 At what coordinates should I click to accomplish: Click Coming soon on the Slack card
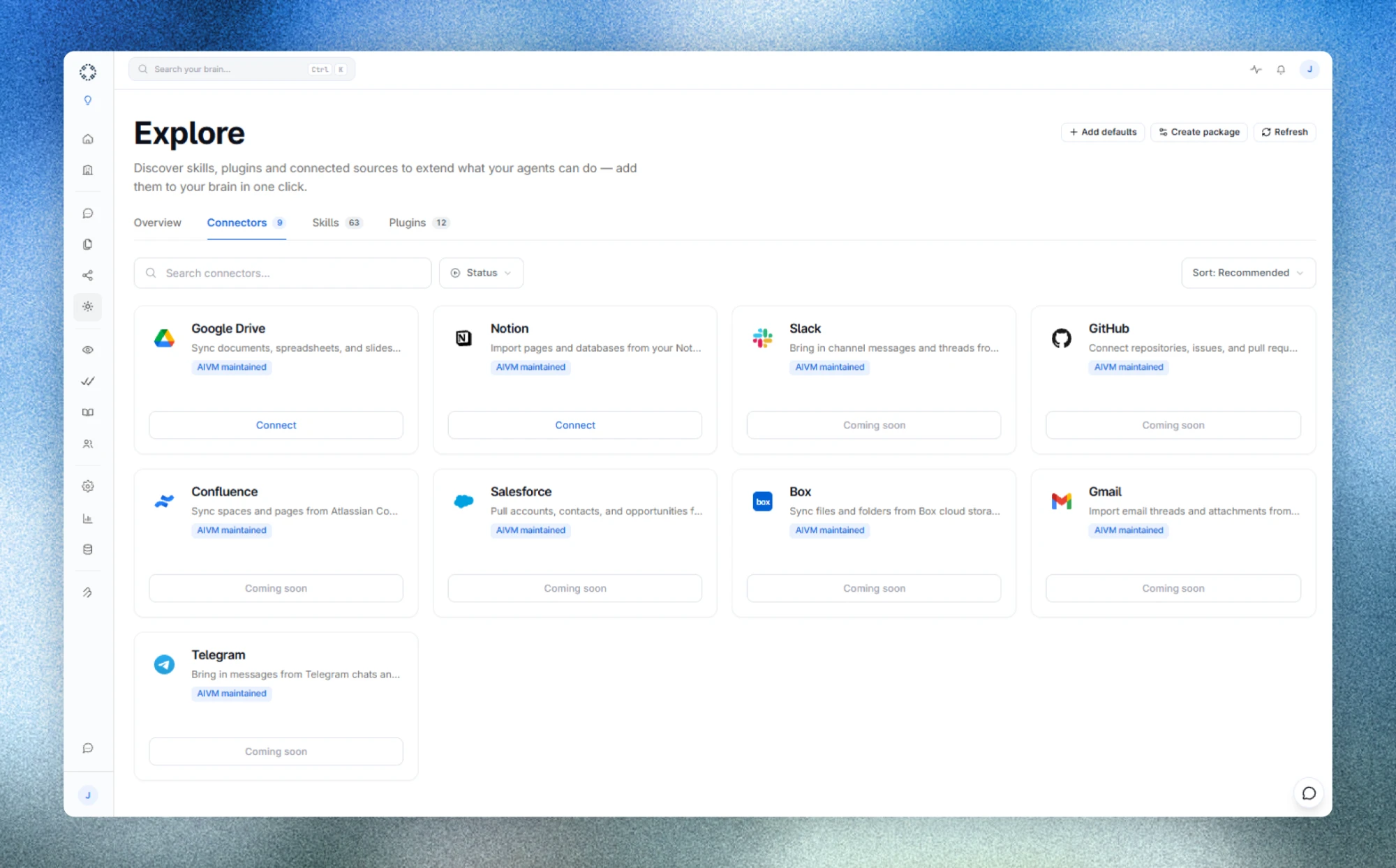[874, 425]
